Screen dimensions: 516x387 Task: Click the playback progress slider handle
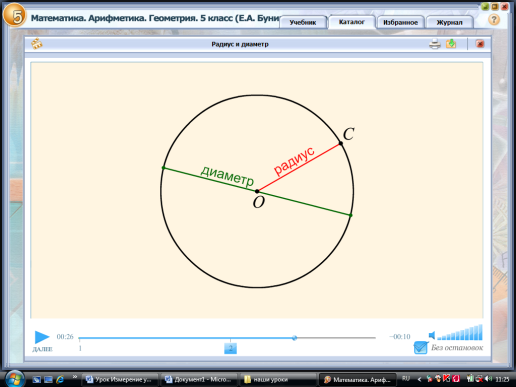point(294,338)
